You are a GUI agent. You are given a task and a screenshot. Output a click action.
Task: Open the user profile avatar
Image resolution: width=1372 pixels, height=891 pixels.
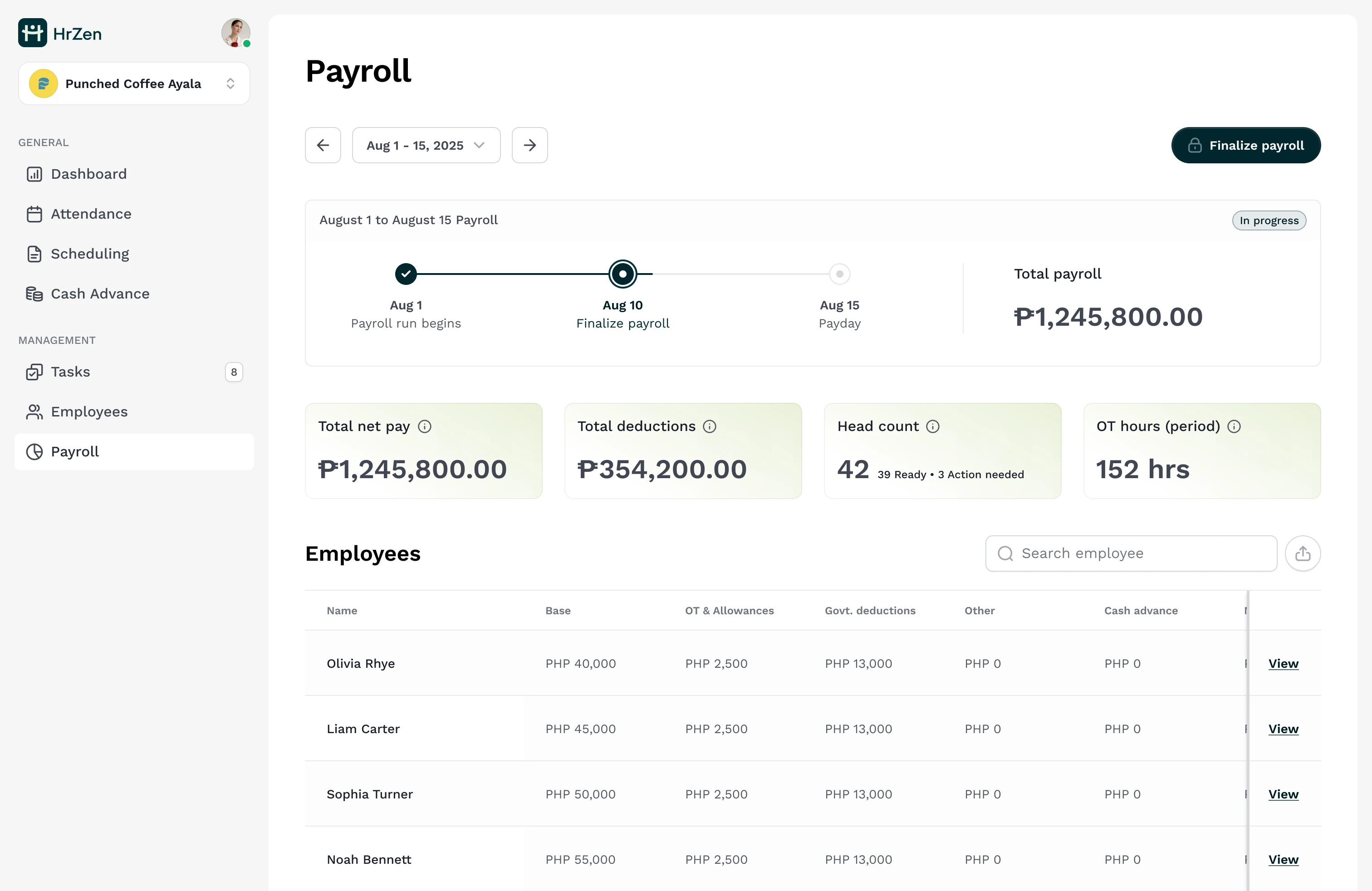pos(235,33)
